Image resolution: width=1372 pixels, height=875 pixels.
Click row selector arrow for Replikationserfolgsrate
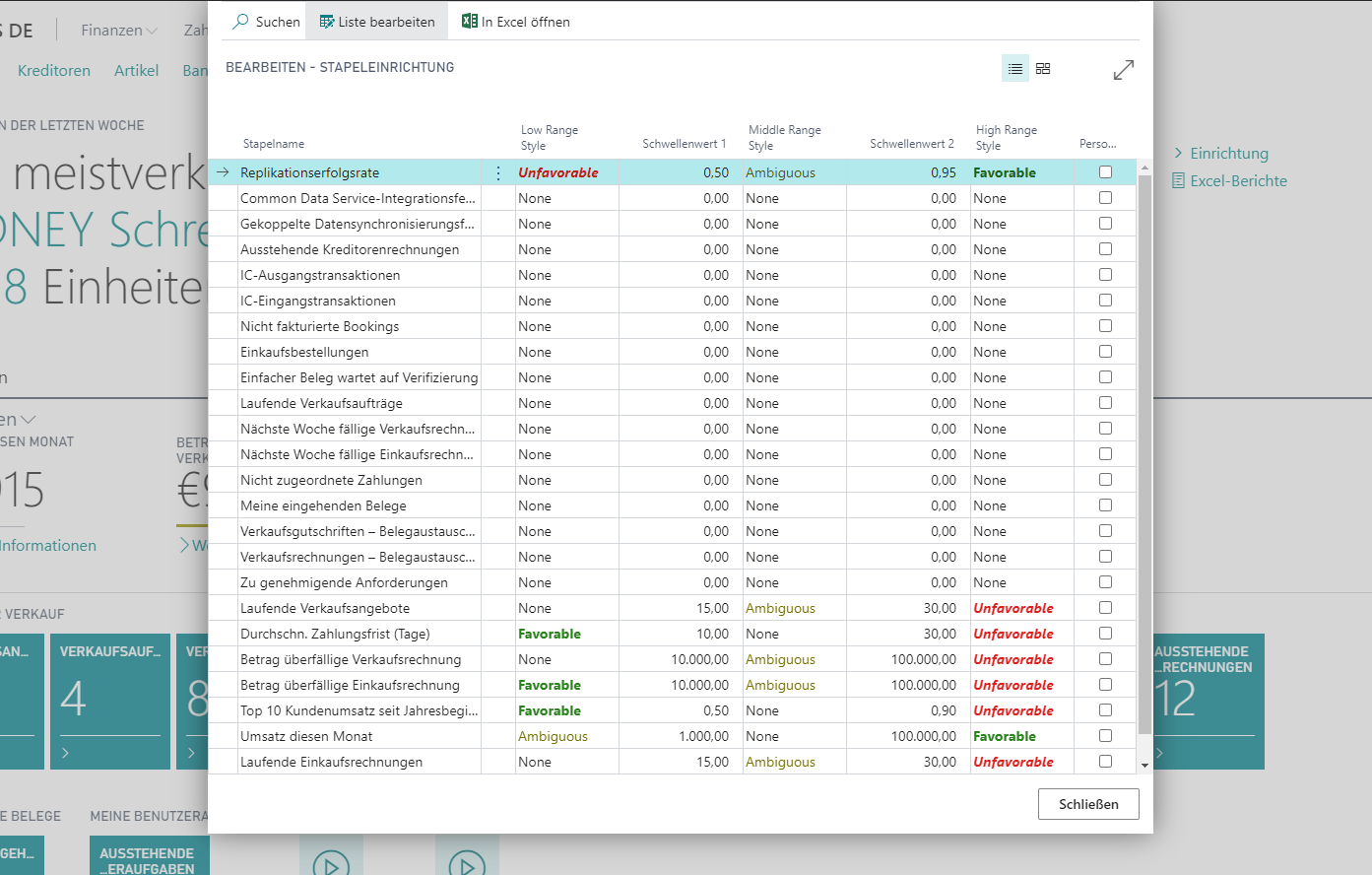coord(223,172)
